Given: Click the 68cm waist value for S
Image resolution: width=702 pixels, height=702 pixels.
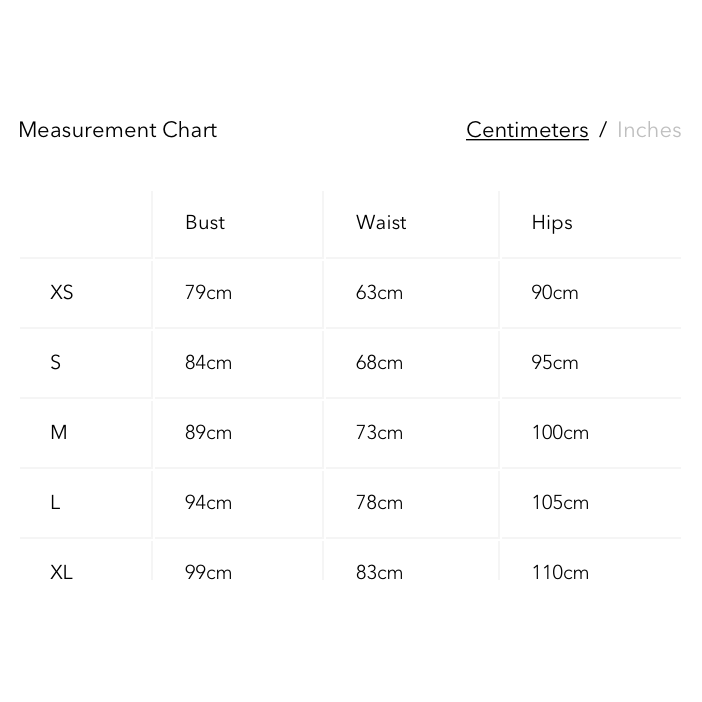Looking at the screenshot, I should 379,362.
